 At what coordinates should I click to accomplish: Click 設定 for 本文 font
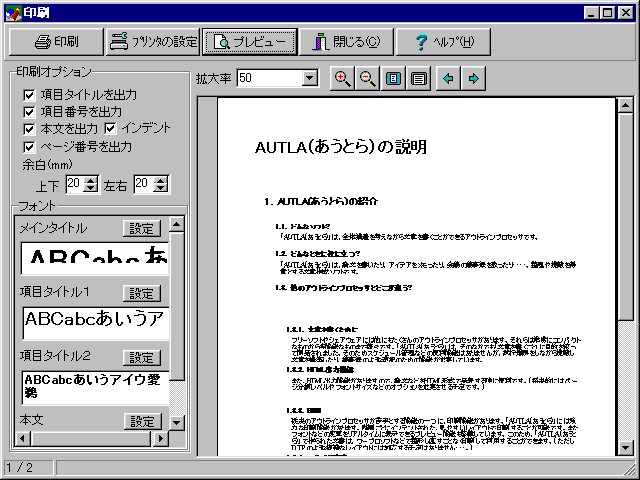[142, 421]
